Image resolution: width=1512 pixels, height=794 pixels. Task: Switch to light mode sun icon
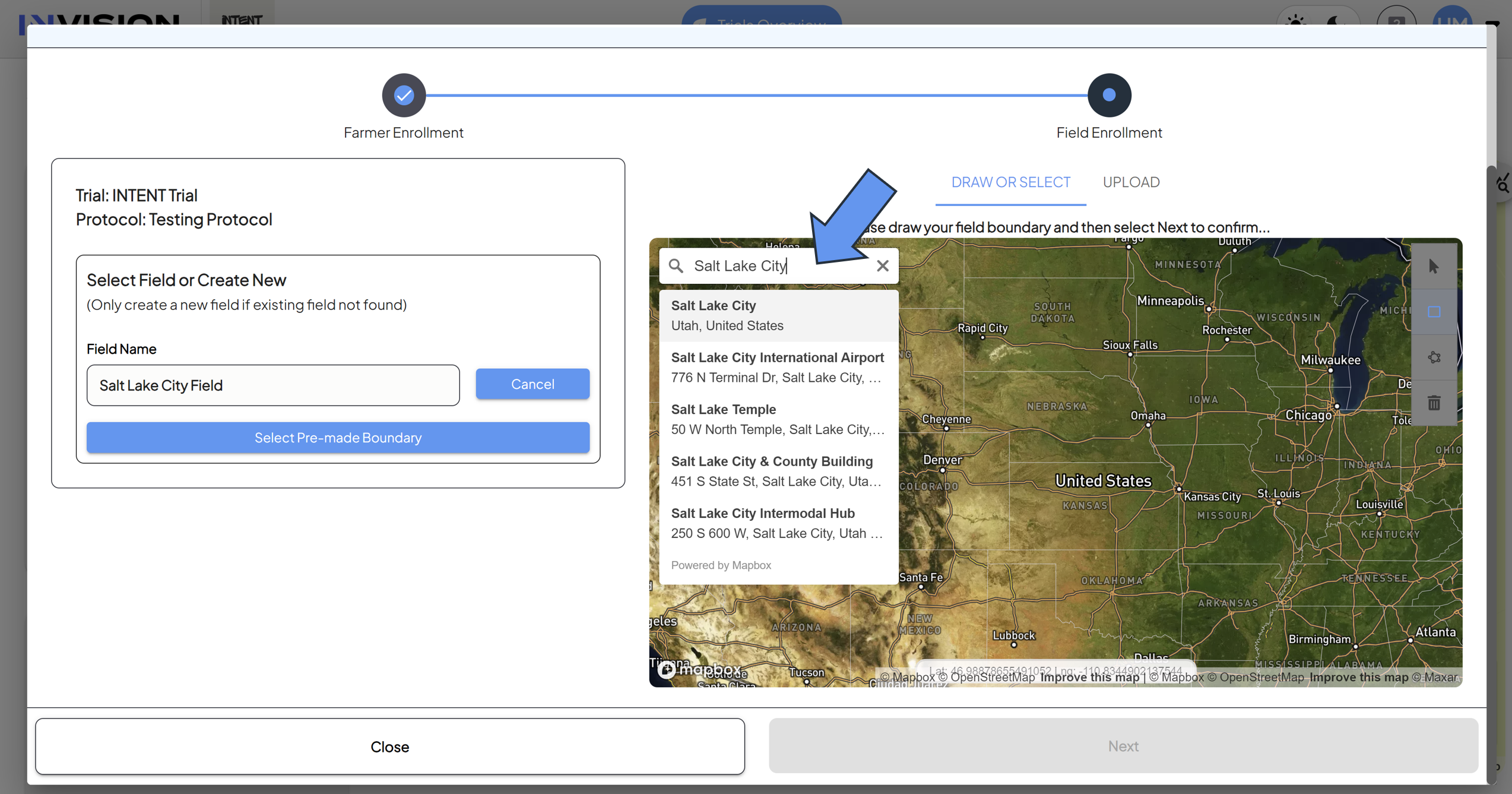pos(1295,20)
